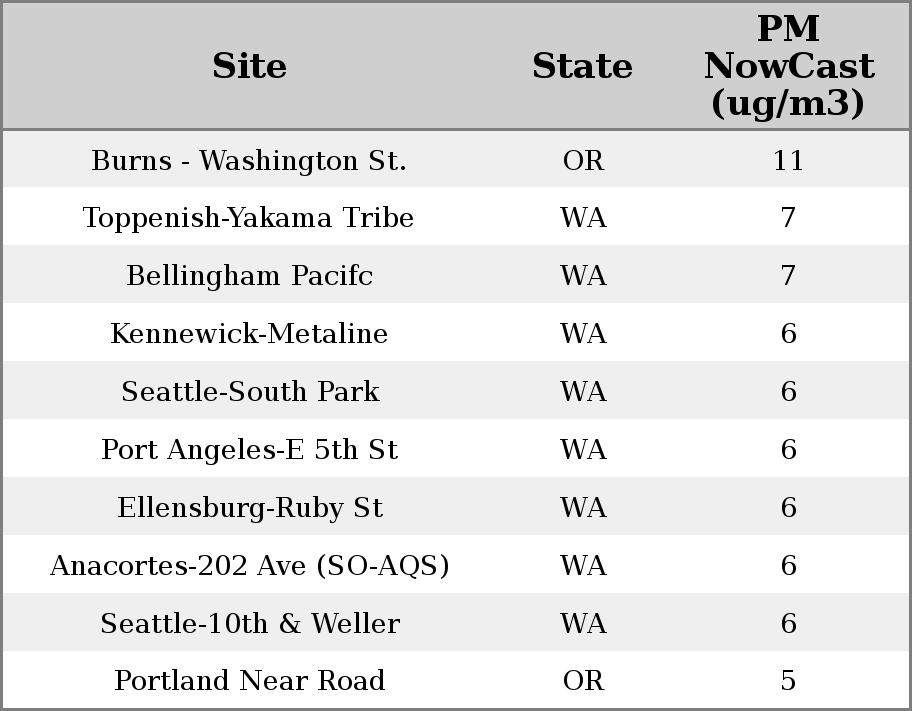Click the Ellensburg-Ruby St site cell

[x=249, y=508]
